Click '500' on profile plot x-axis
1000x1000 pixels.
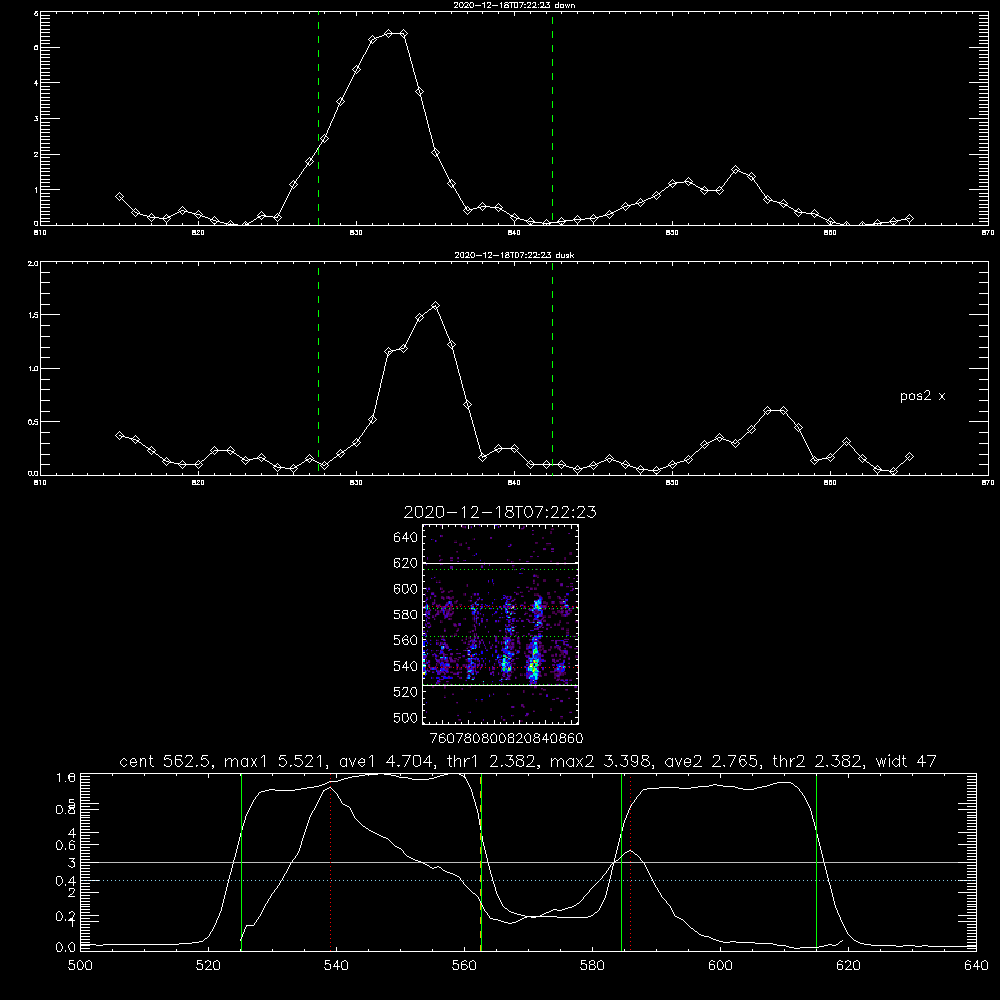[80, 966]
